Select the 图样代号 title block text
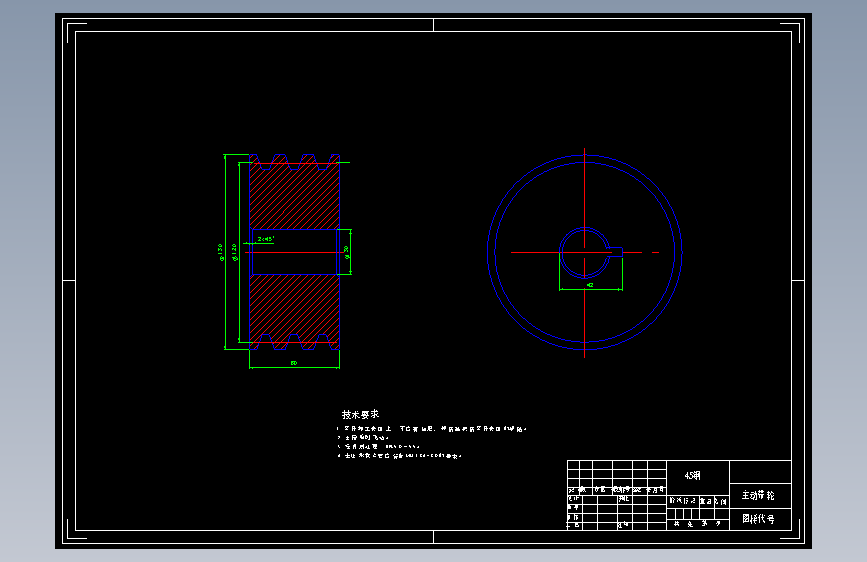Screen dimensions: 867x562 click(758, 519)
